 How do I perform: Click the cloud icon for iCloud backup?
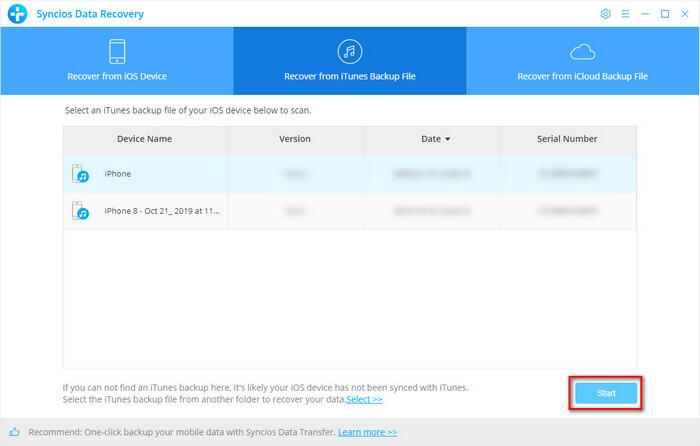pos(583,52)
